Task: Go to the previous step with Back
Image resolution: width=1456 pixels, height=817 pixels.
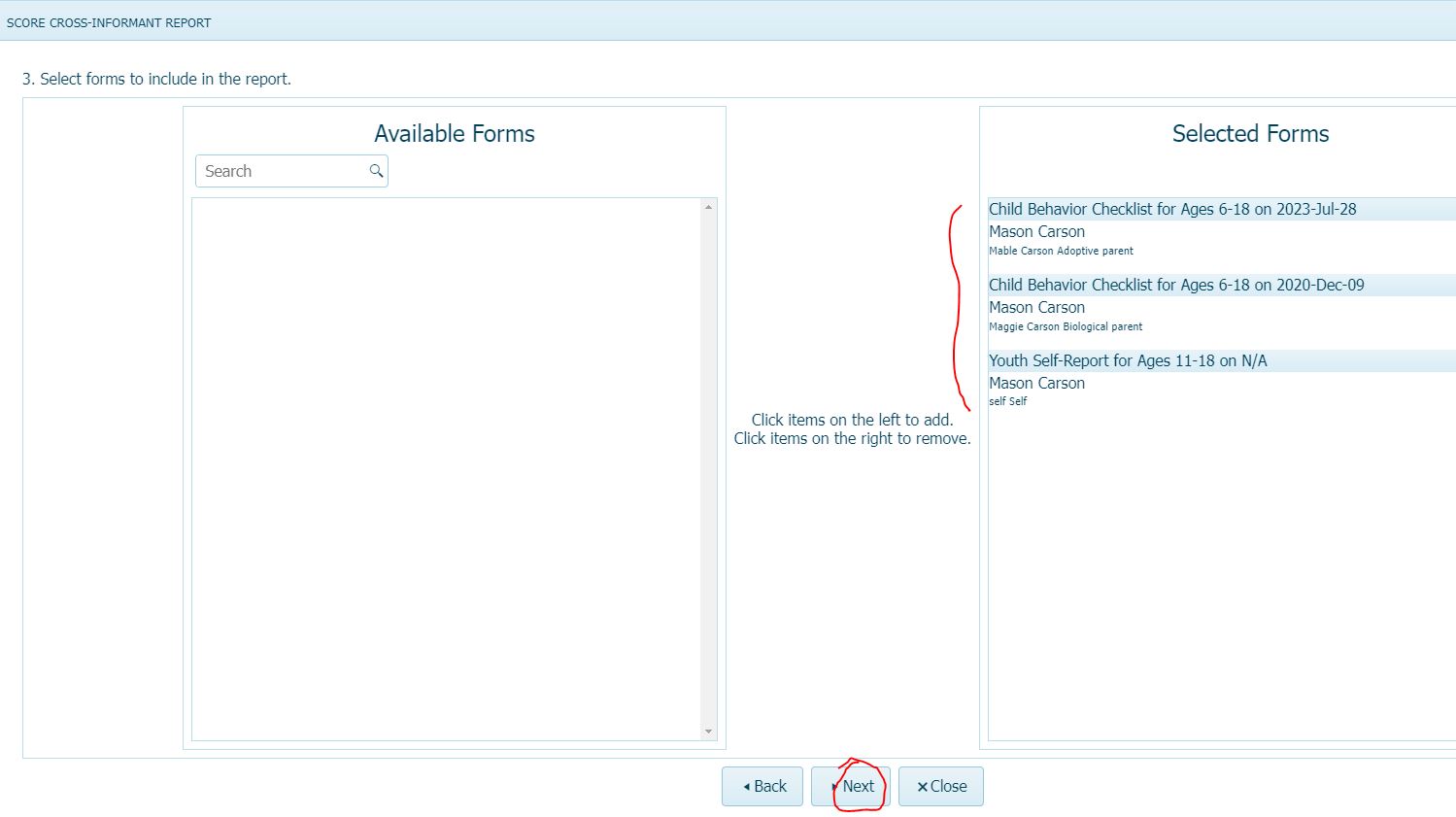Action: click(x=762, y=786)
